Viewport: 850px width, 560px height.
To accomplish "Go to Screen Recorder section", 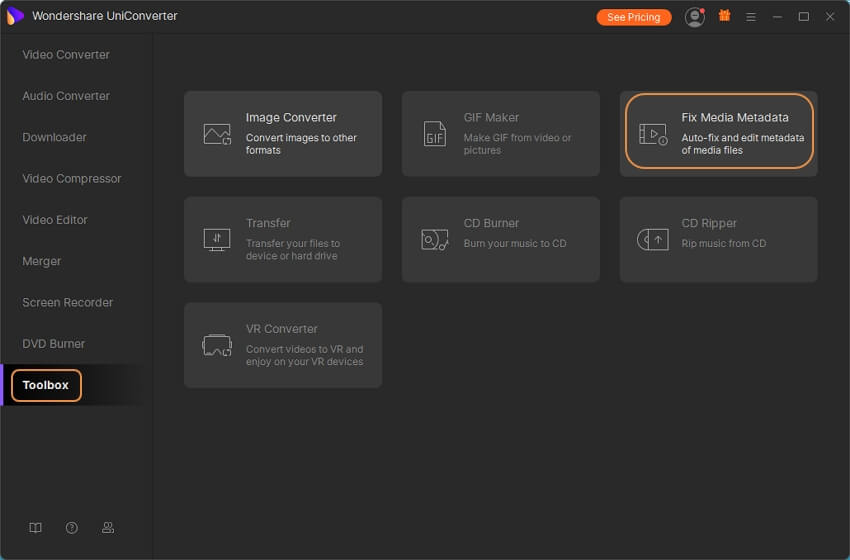I will click(x=68, y=302).
